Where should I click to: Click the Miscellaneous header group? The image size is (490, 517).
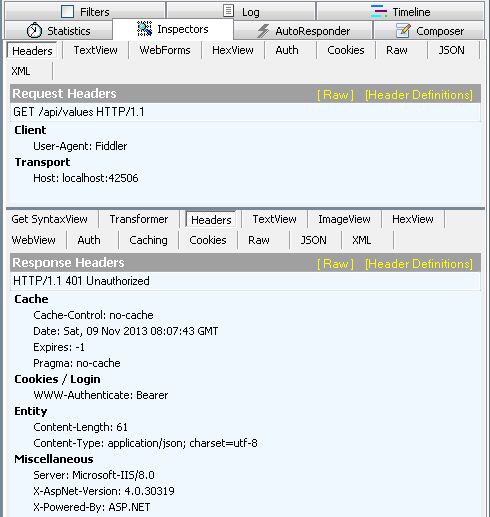point(54,459)
